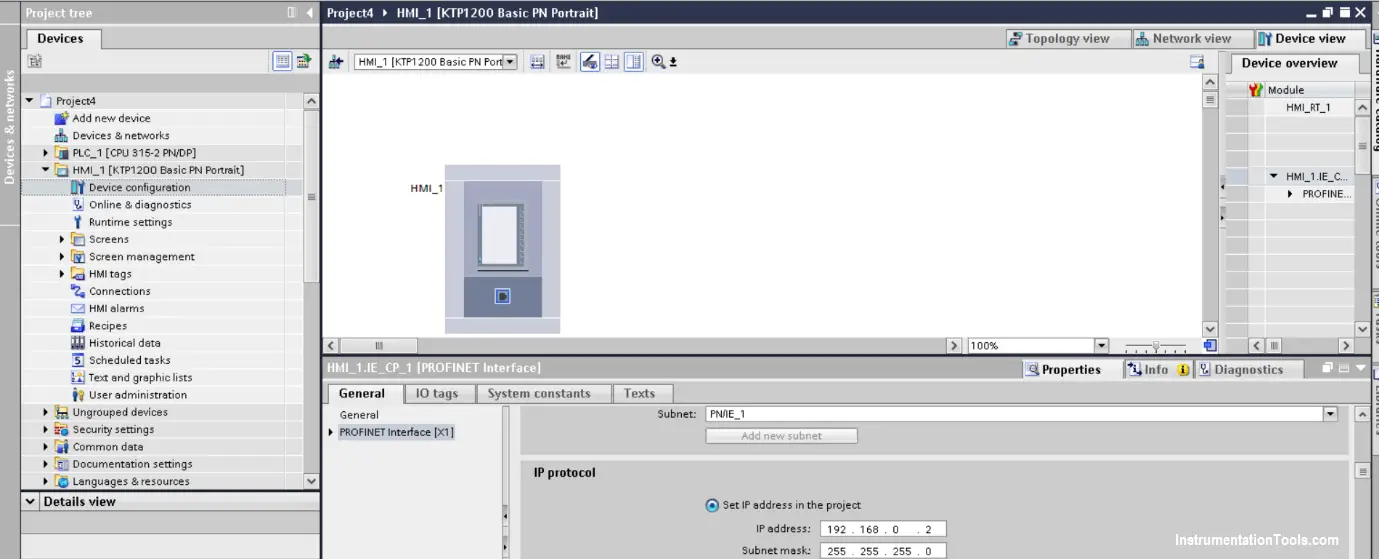Image resolution: width=1379 pixels, height=559 pixels.
Task: Click the zoom magnifier toolbar icon
Action: pos(658,62)
